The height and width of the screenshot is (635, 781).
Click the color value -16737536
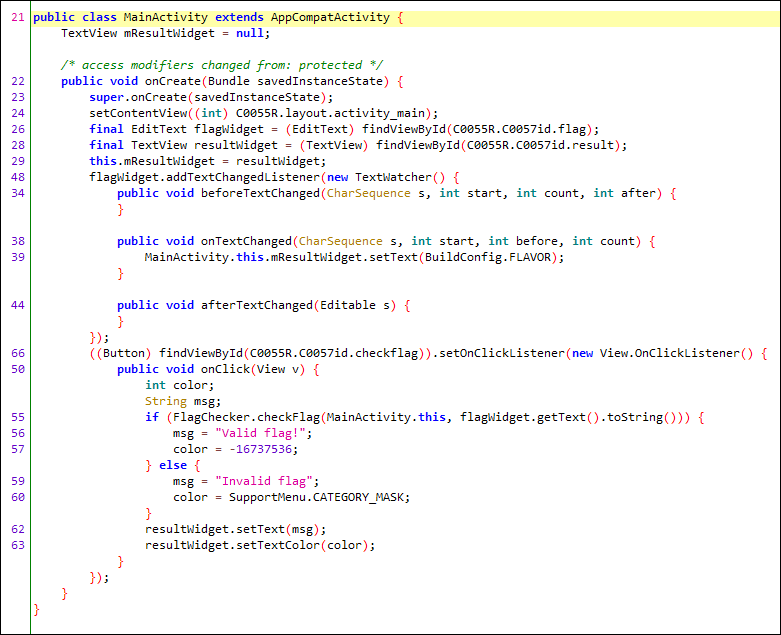(260, 449)
